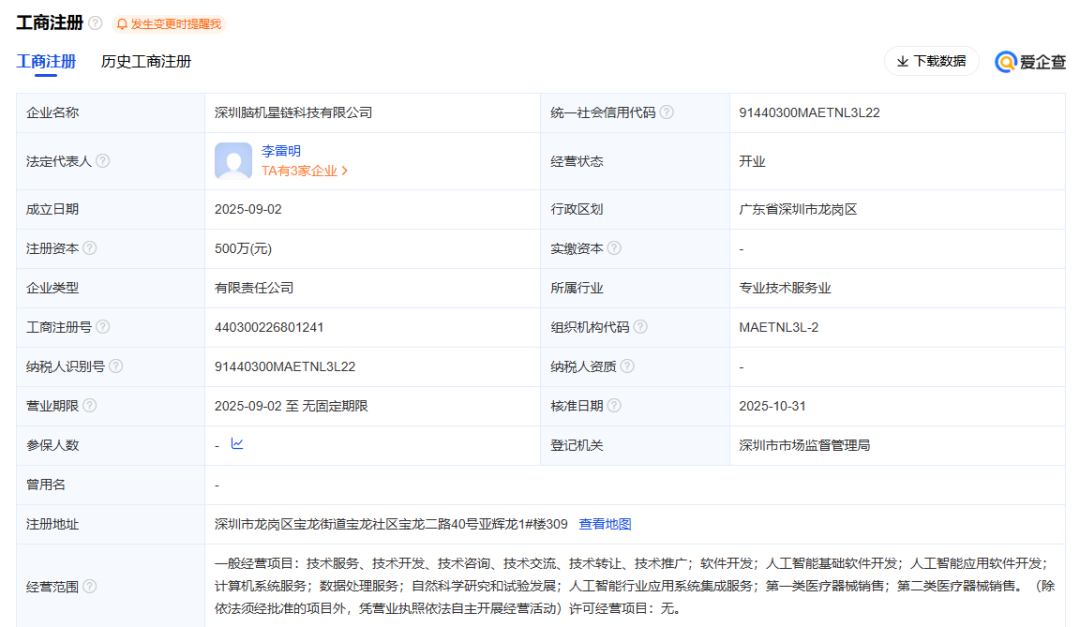Select the 工商注册 tab
Image resolution: width=1080 pixels, height=627 pixels.
[x=44, y=61]
